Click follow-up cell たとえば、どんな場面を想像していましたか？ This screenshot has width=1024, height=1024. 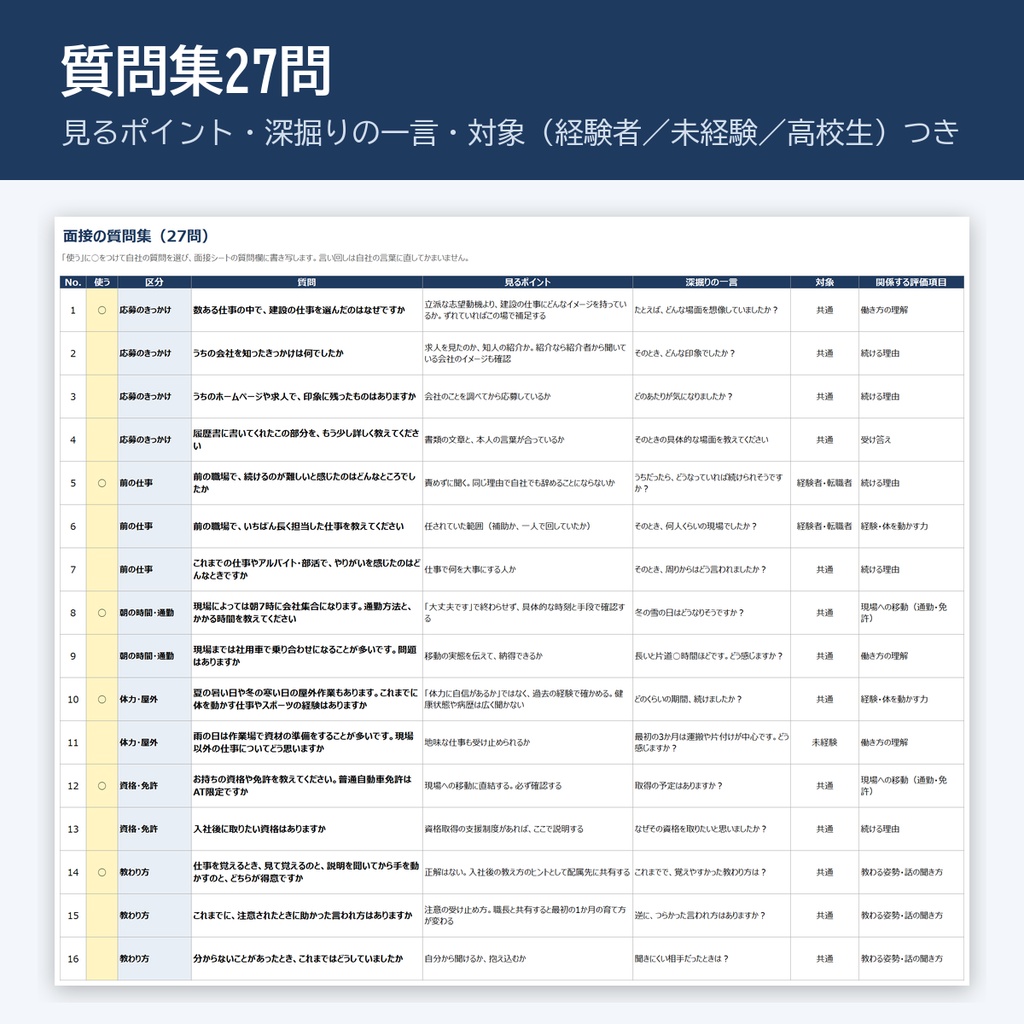(x=711, y=310)
